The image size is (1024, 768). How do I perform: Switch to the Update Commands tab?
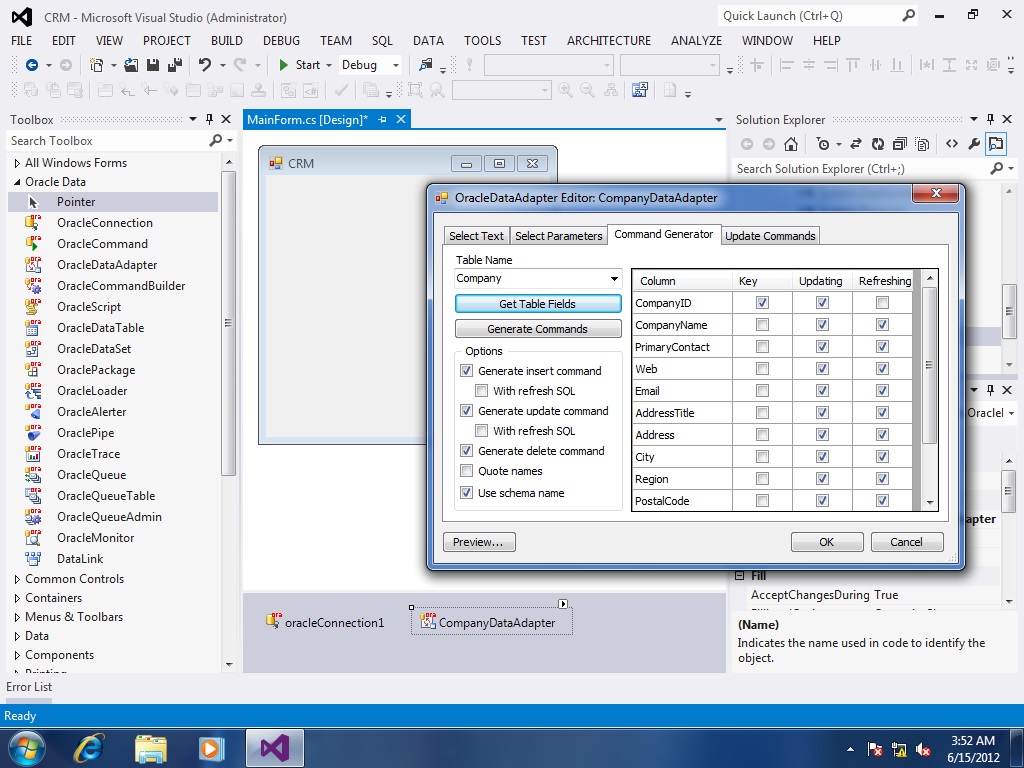[770, 236]
